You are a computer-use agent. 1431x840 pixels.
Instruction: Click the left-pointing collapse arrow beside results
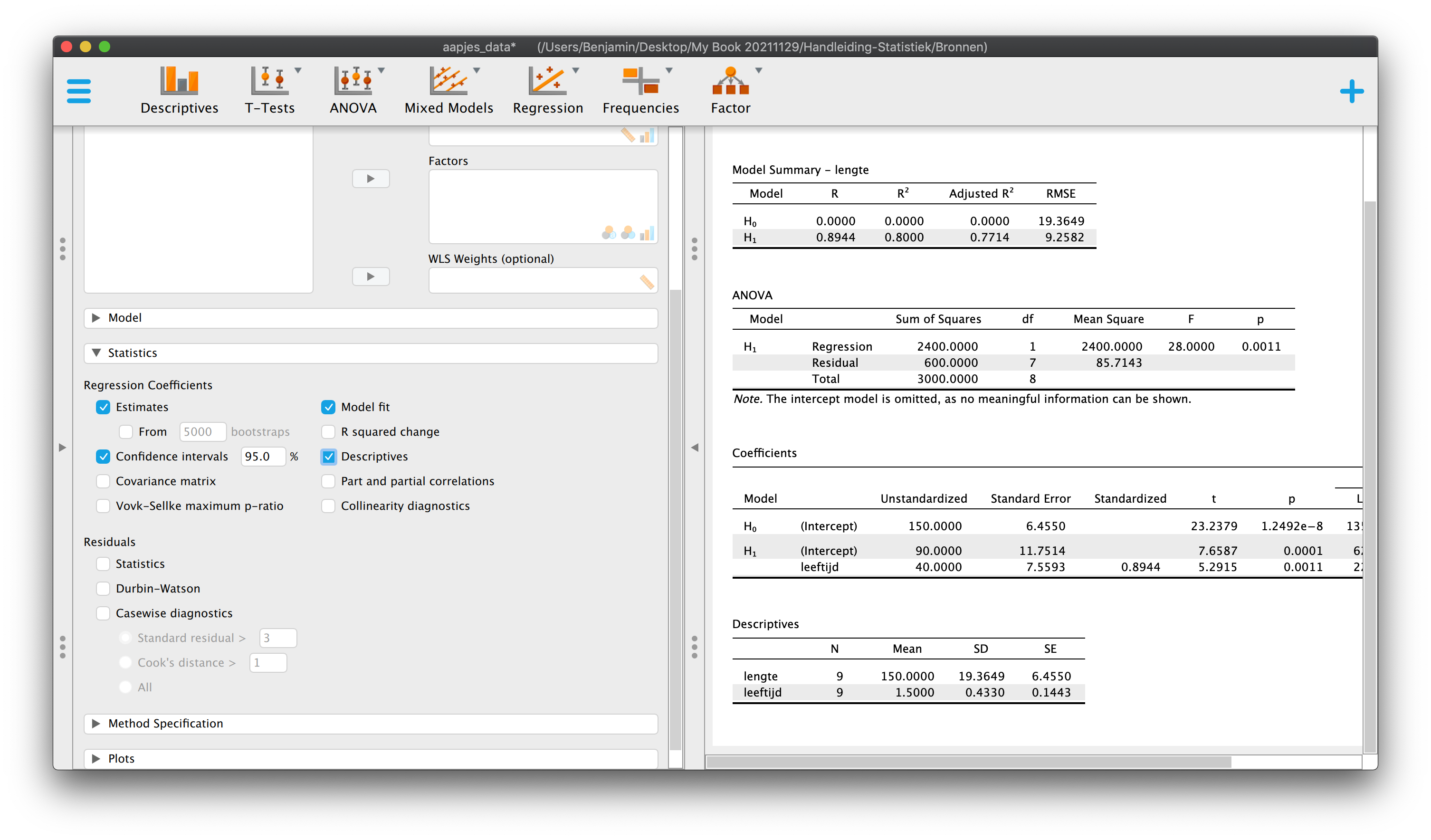[695, 448]
